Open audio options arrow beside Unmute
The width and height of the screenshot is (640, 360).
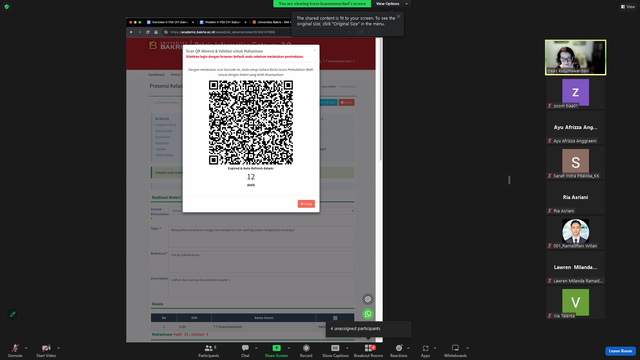click(x=26, y=348)
